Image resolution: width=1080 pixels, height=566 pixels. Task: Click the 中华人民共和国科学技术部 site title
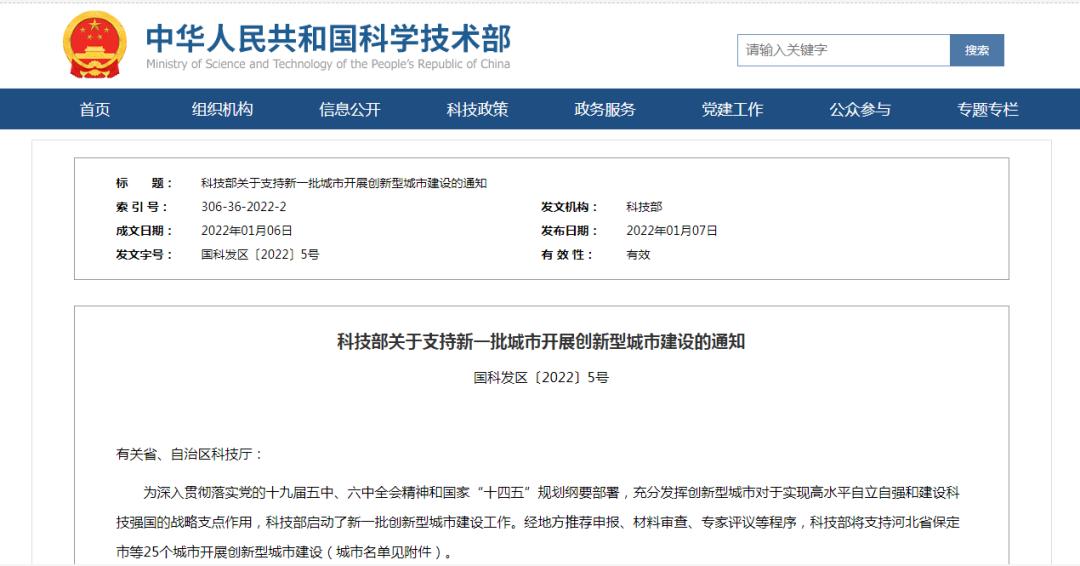pyautogui.click(x=328, y=39)
